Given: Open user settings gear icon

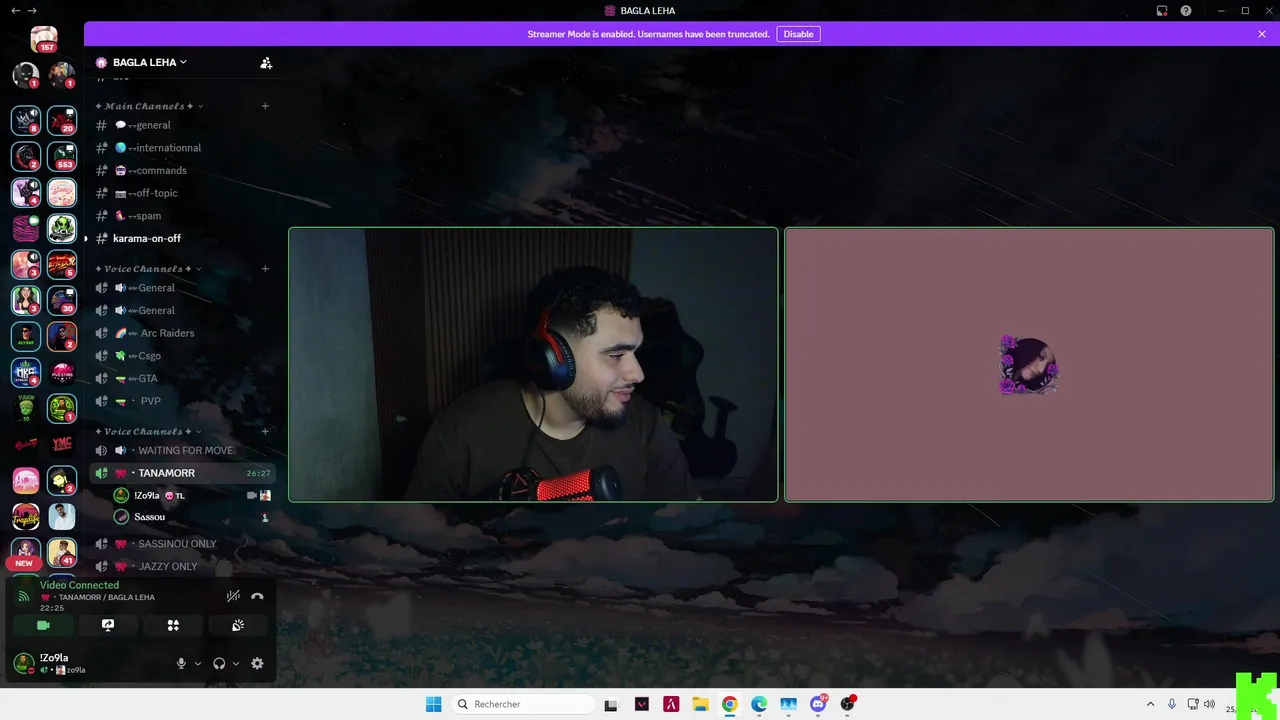Looking at the screenshot, I should pos(257,663).
